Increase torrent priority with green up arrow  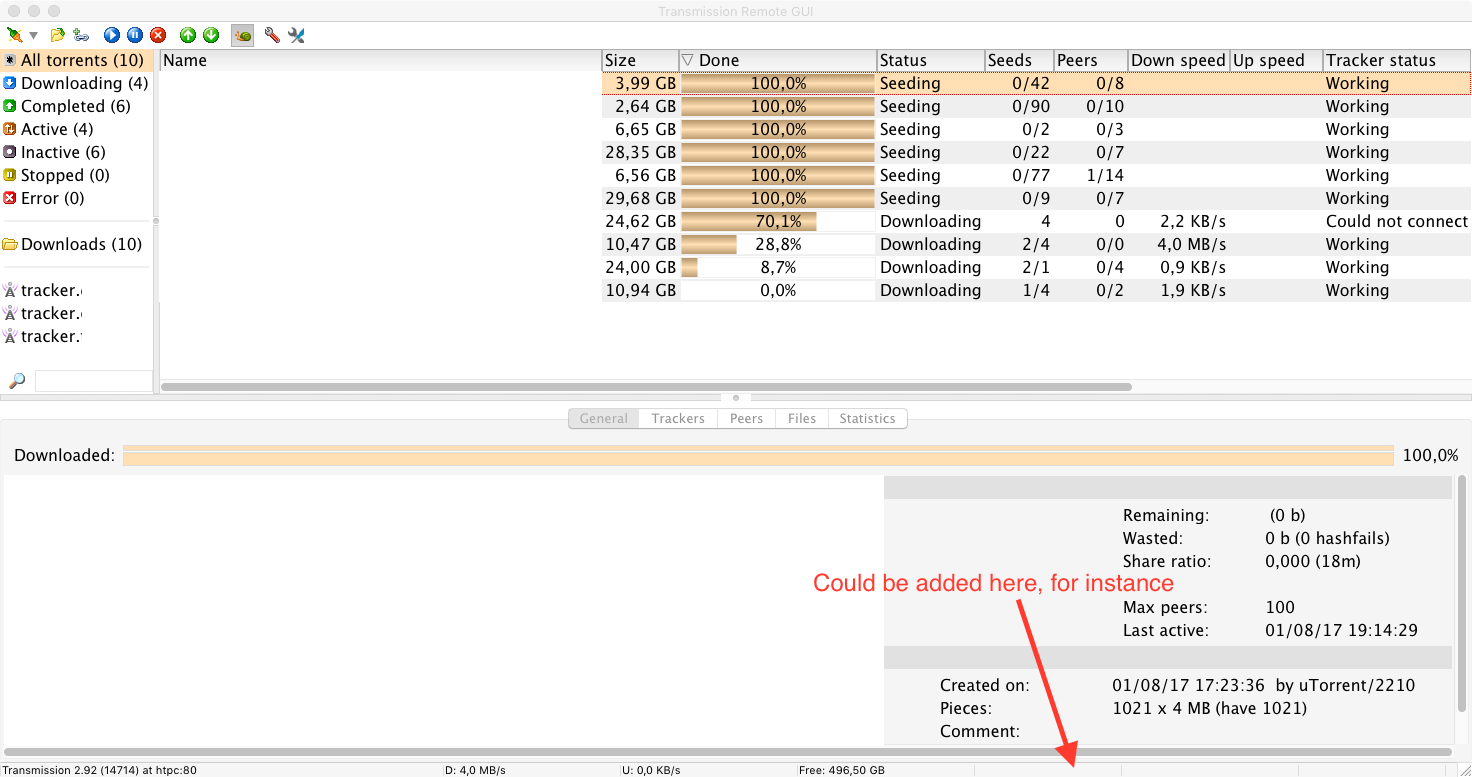187,34
